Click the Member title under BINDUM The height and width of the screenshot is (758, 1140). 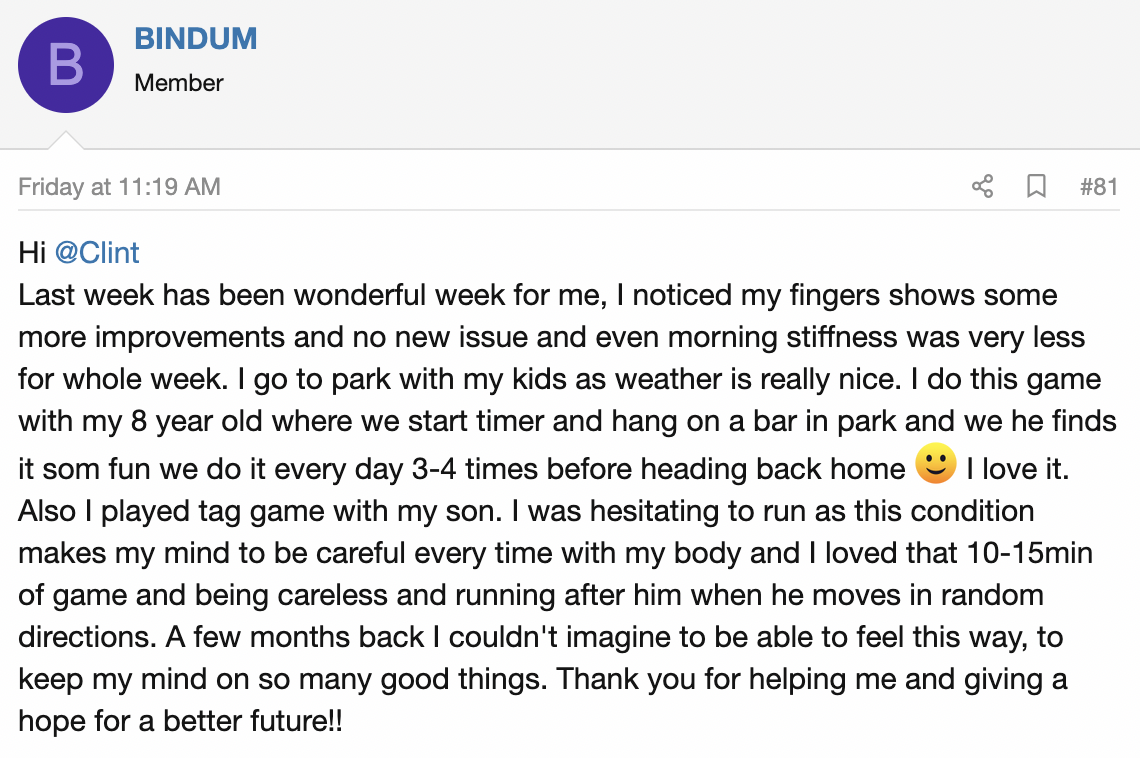tap(179, 83)
